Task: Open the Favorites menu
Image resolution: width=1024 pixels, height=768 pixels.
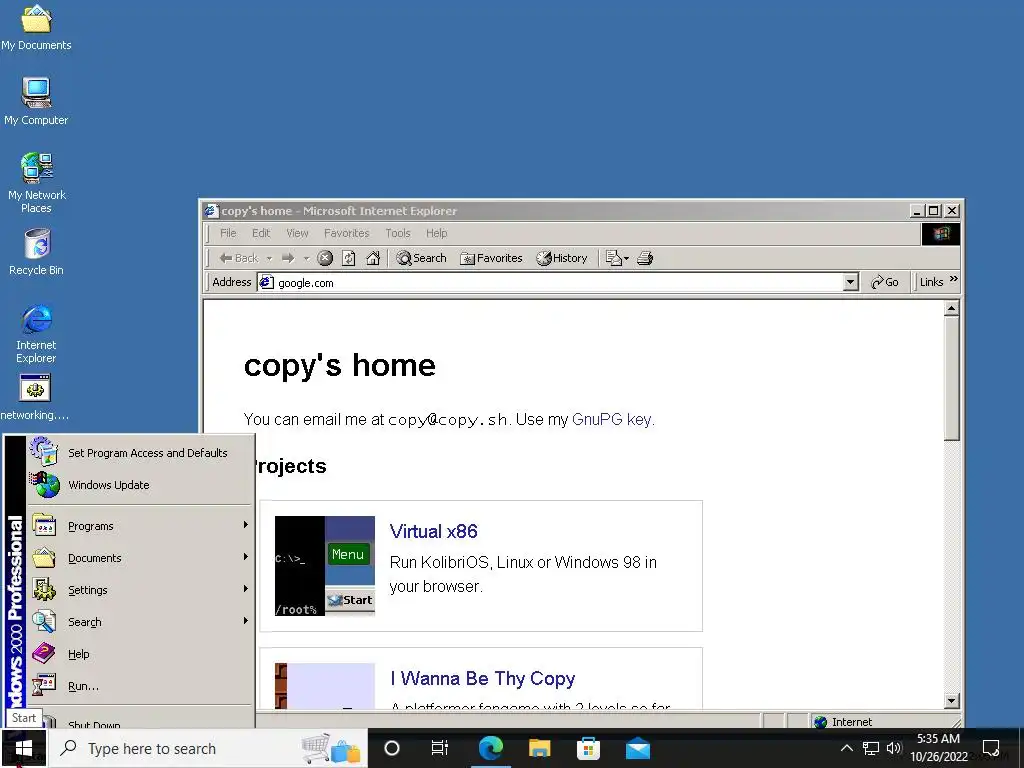Action: (x=346, y=233)
